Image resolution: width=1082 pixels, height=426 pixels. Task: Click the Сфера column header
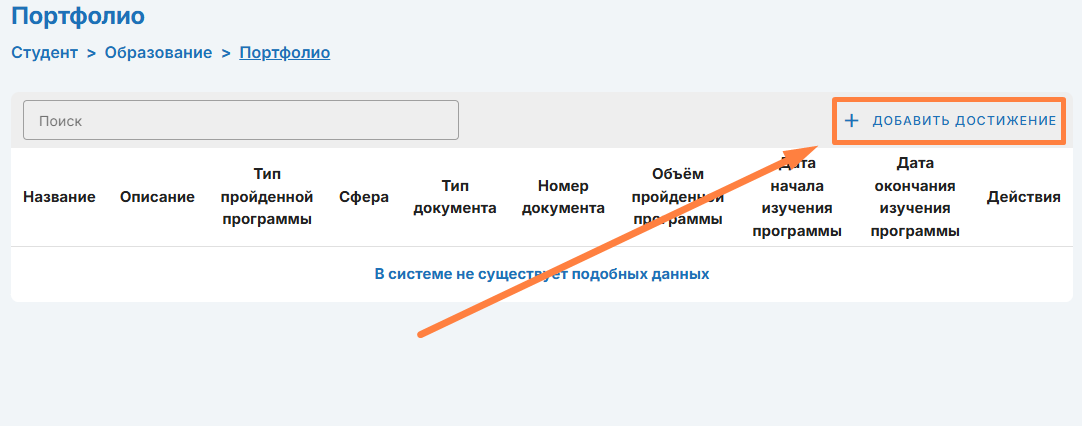coord(364,197)
